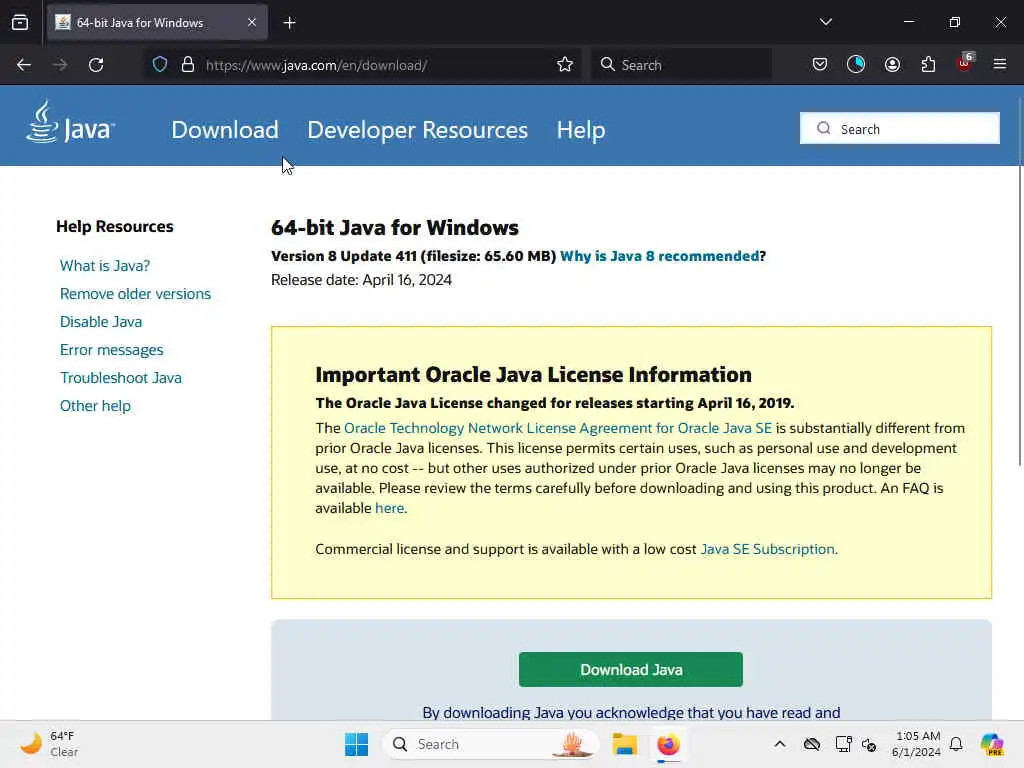Show hidden system tray icons
The height and width of the screenshot is (768, 1024).
780,744
